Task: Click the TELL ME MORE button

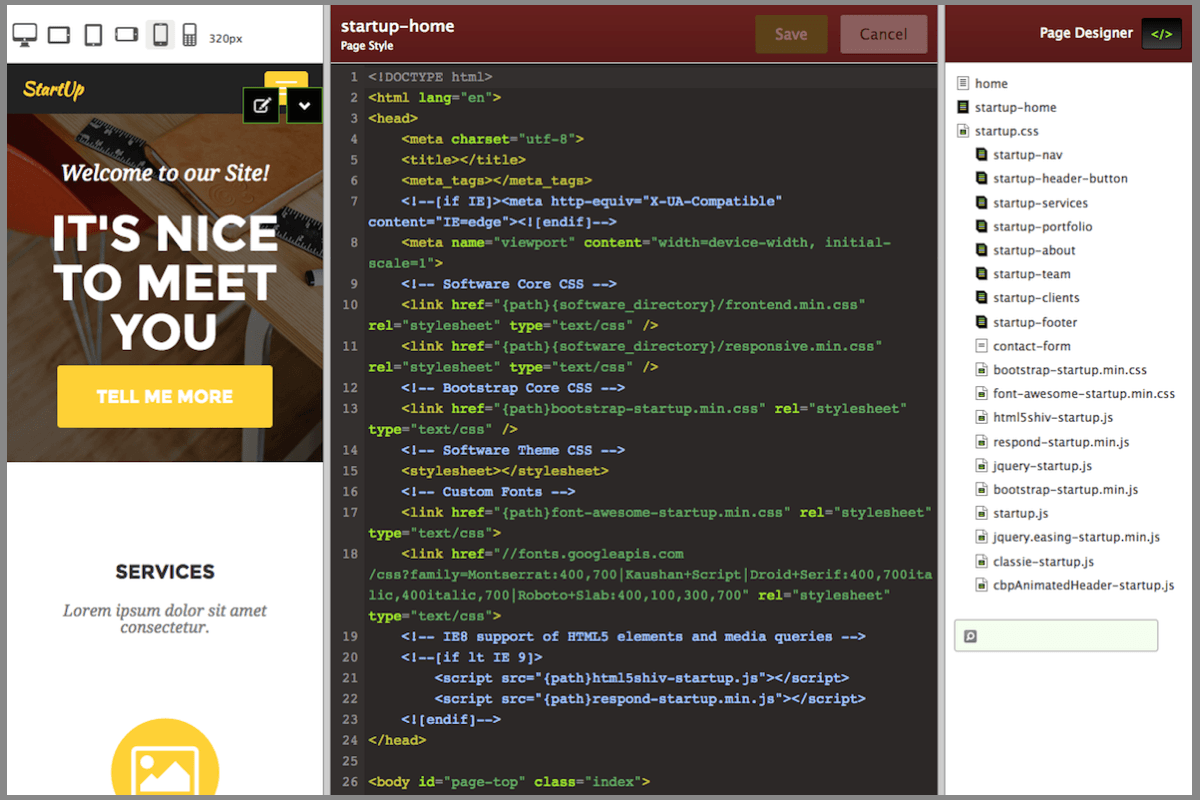Action: tap(165, 397)
